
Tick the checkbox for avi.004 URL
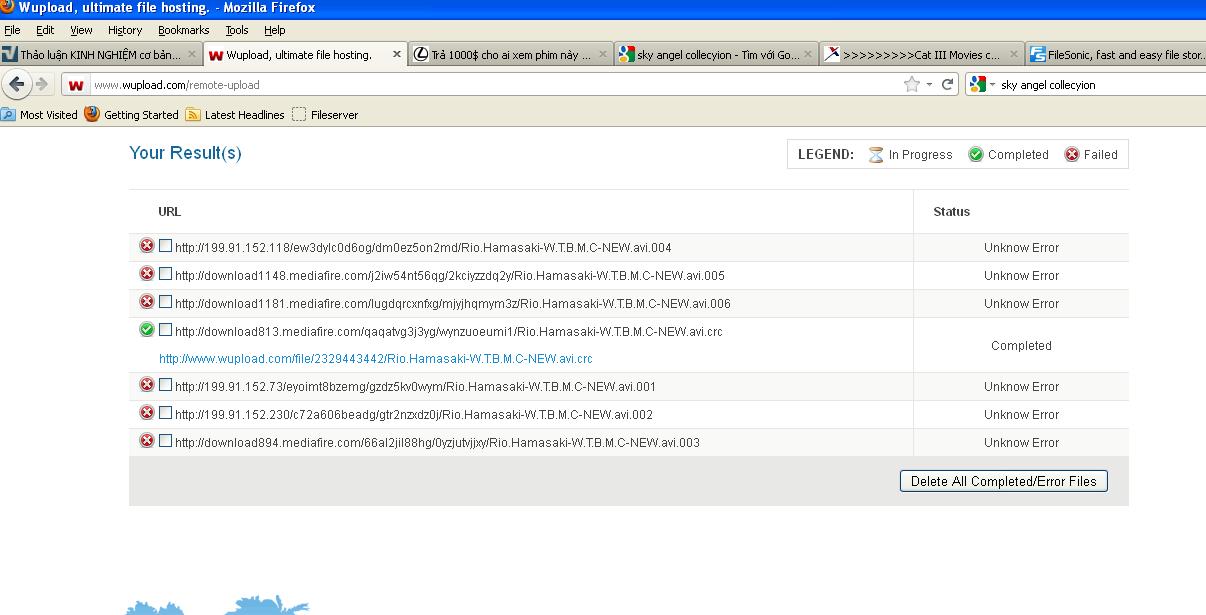pos(165,245)
